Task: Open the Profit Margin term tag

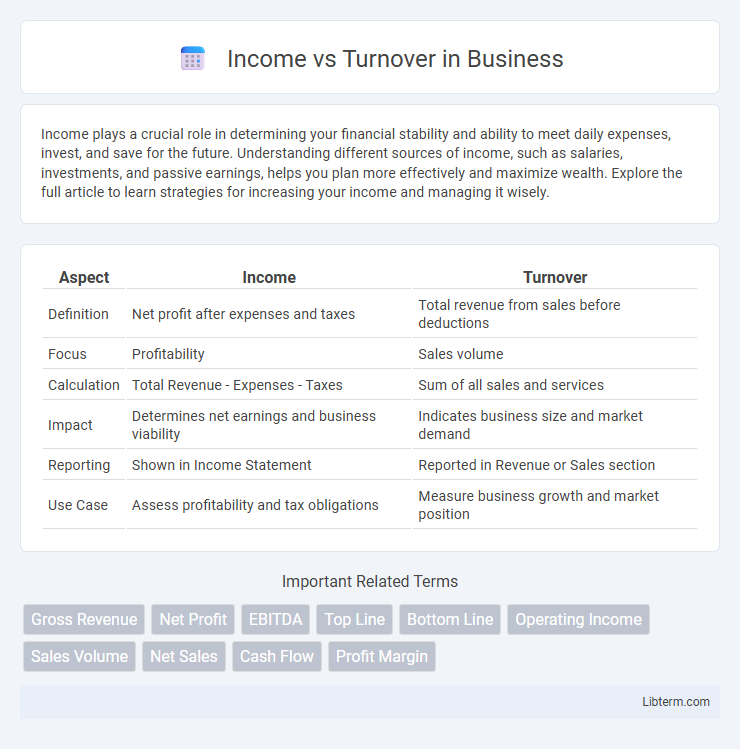Action: pos(382,656)
